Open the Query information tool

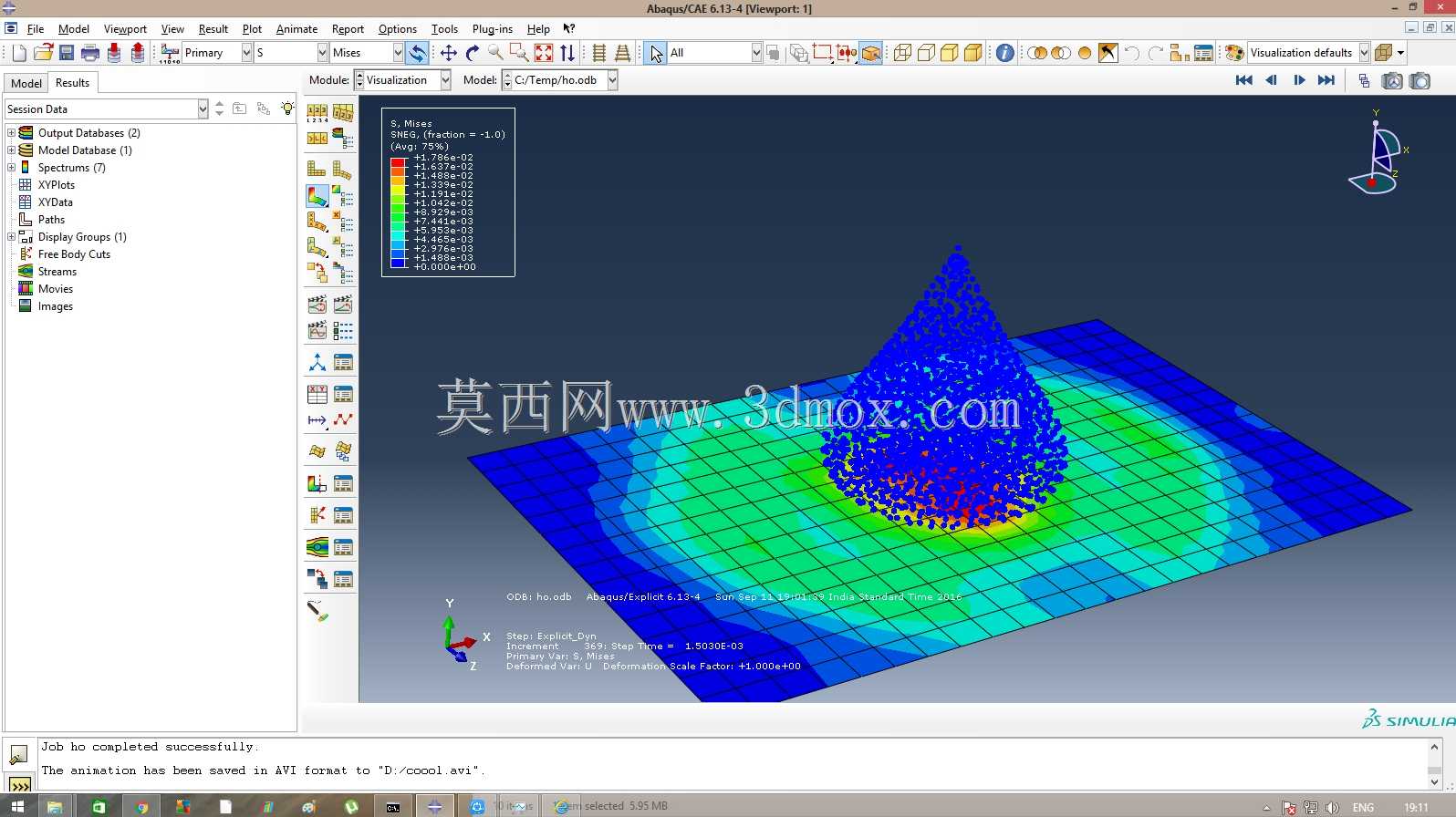1004,53
